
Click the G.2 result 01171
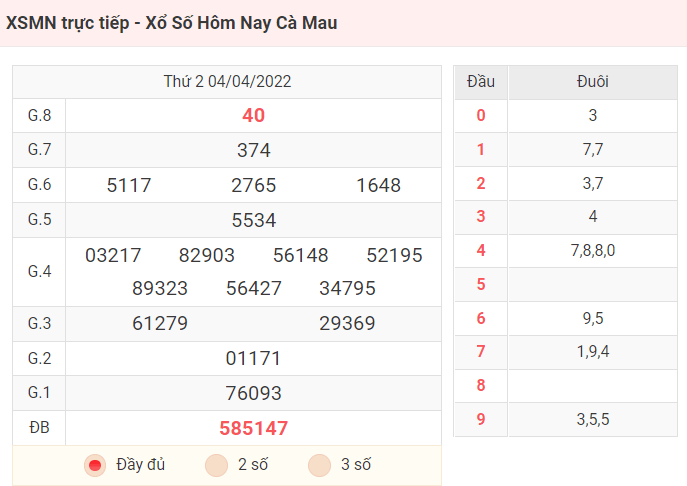tap(253, 358)
